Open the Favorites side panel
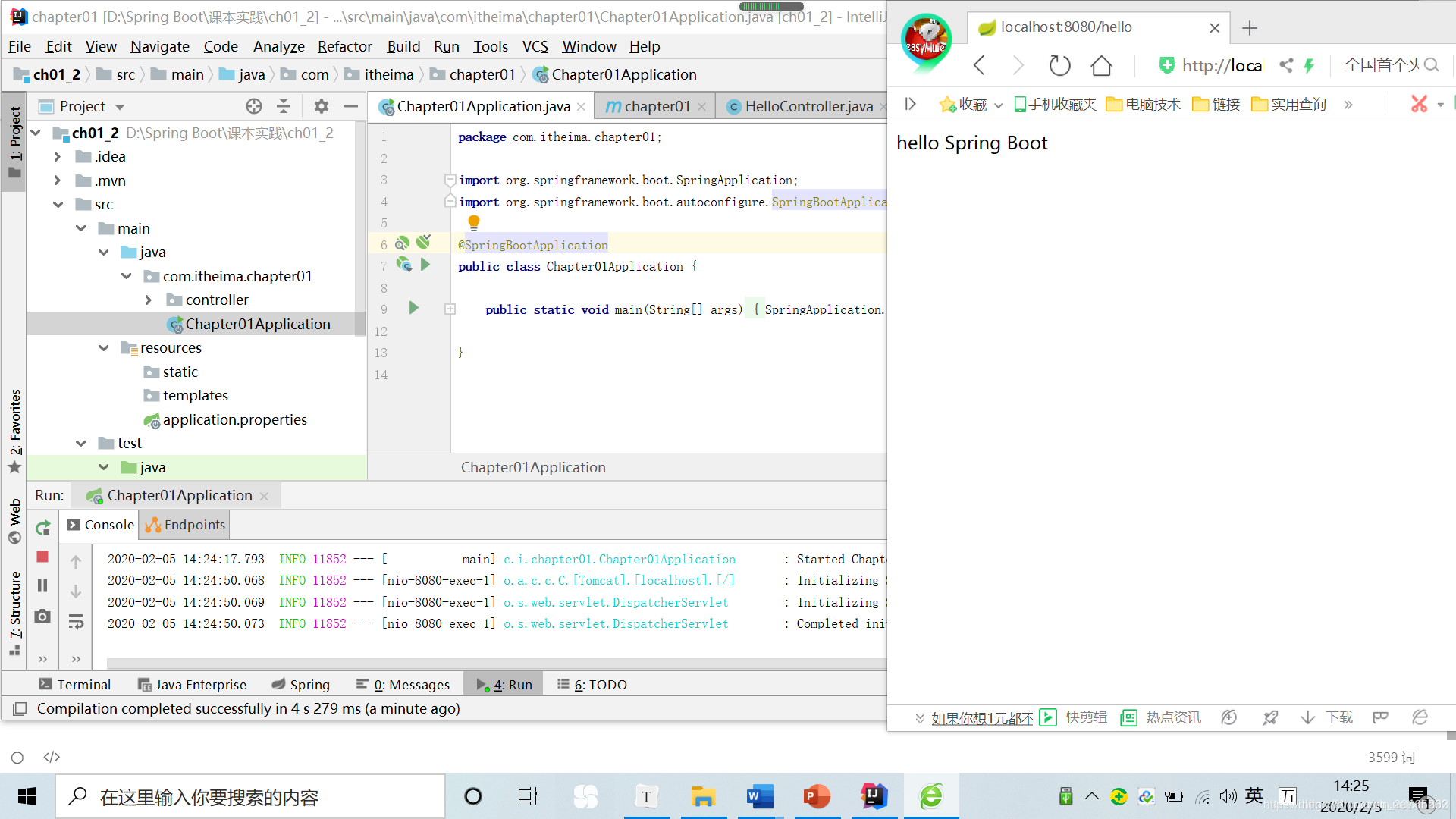Screen dimensions: 1456x819 pos(14,431)
